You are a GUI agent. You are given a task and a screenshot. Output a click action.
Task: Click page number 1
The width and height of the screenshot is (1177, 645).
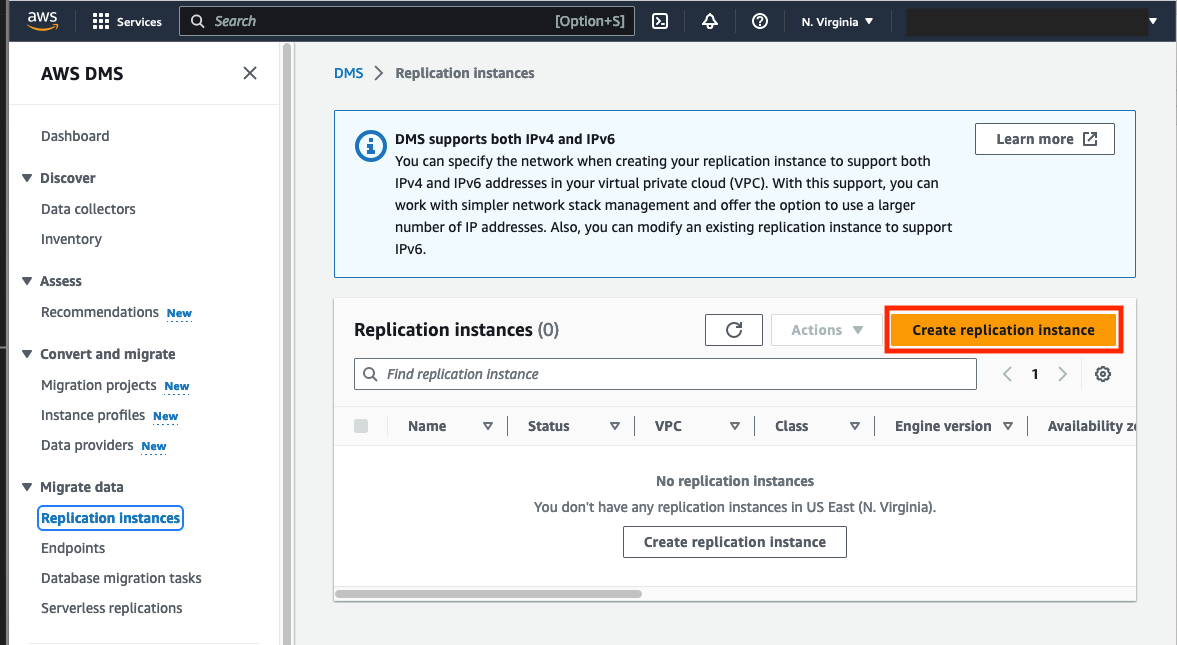pos(1035,374)
